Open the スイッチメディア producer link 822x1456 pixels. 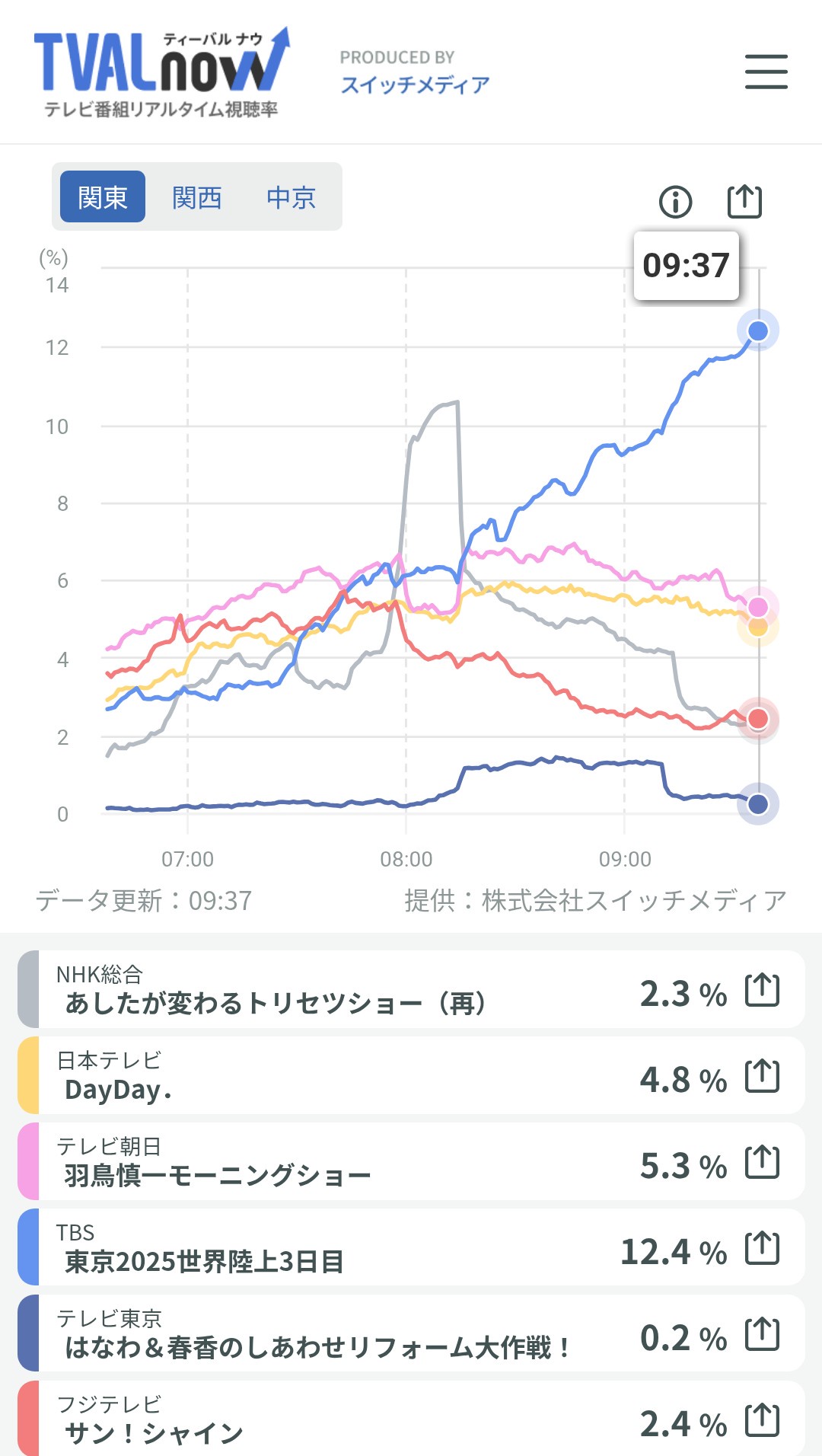point(415,85)
